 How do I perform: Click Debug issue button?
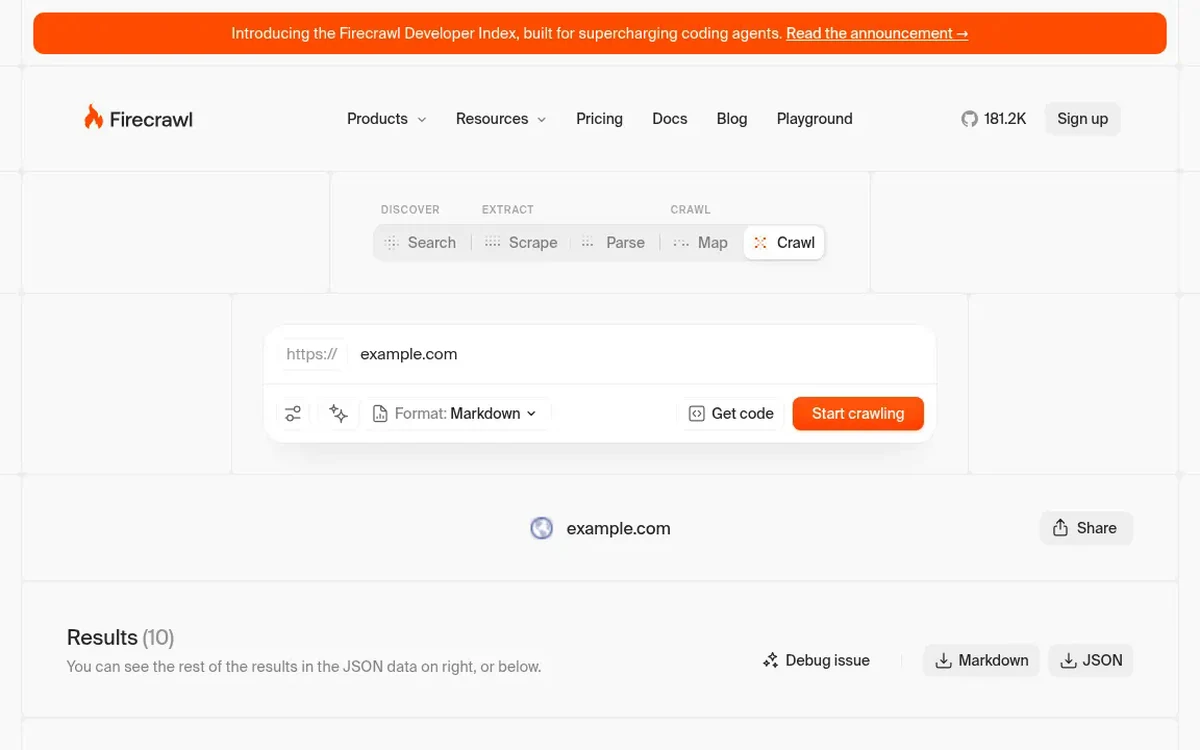pyautogui.click(x=816, y=660)
